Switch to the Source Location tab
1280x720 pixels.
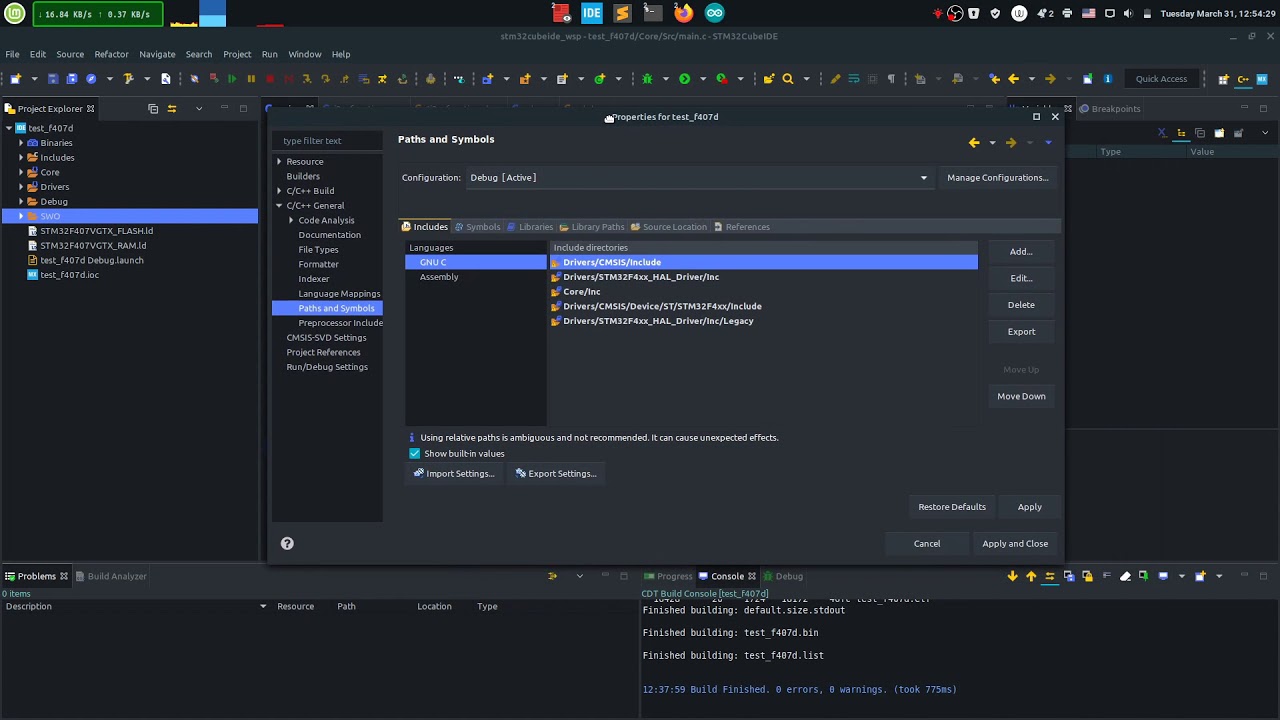coord(668,227)
